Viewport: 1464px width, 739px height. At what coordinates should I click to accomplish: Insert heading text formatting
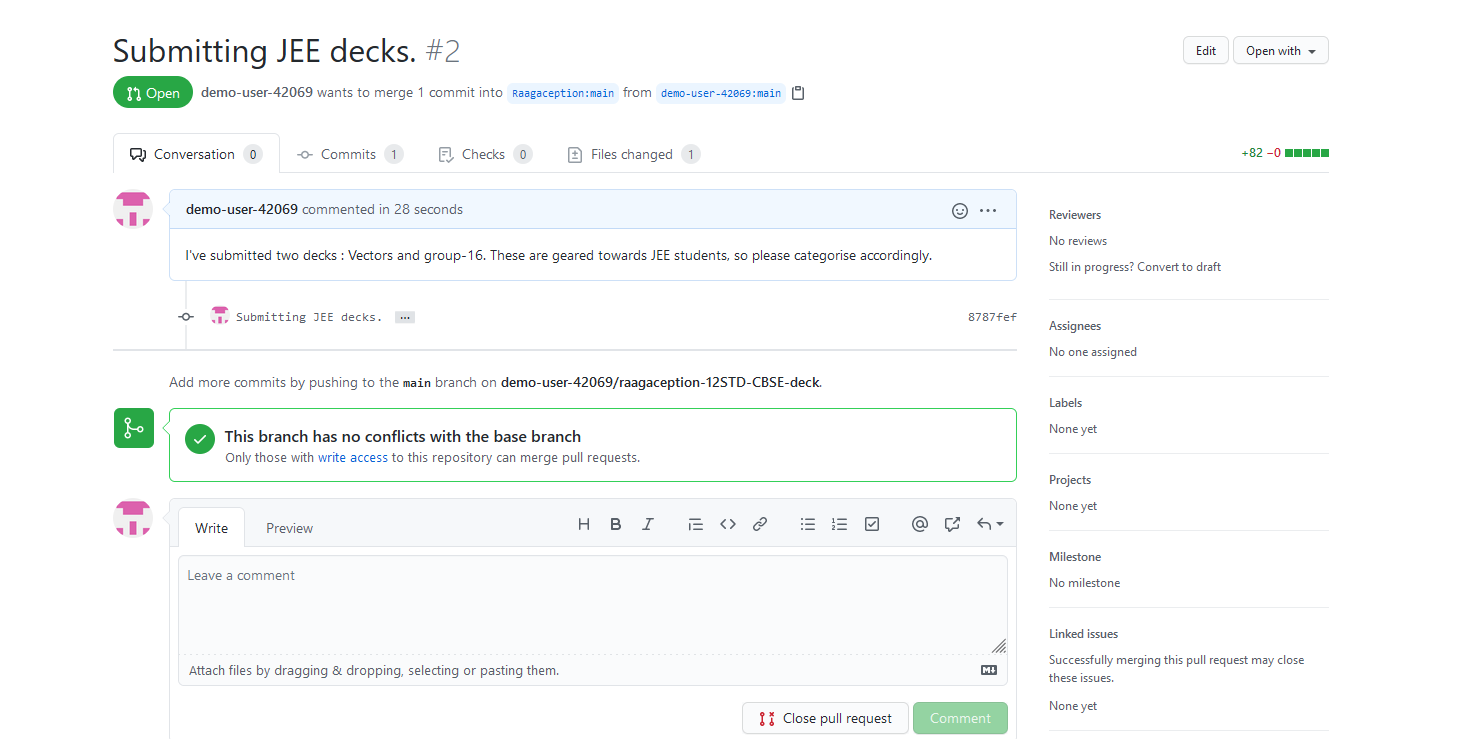[584, 524]
